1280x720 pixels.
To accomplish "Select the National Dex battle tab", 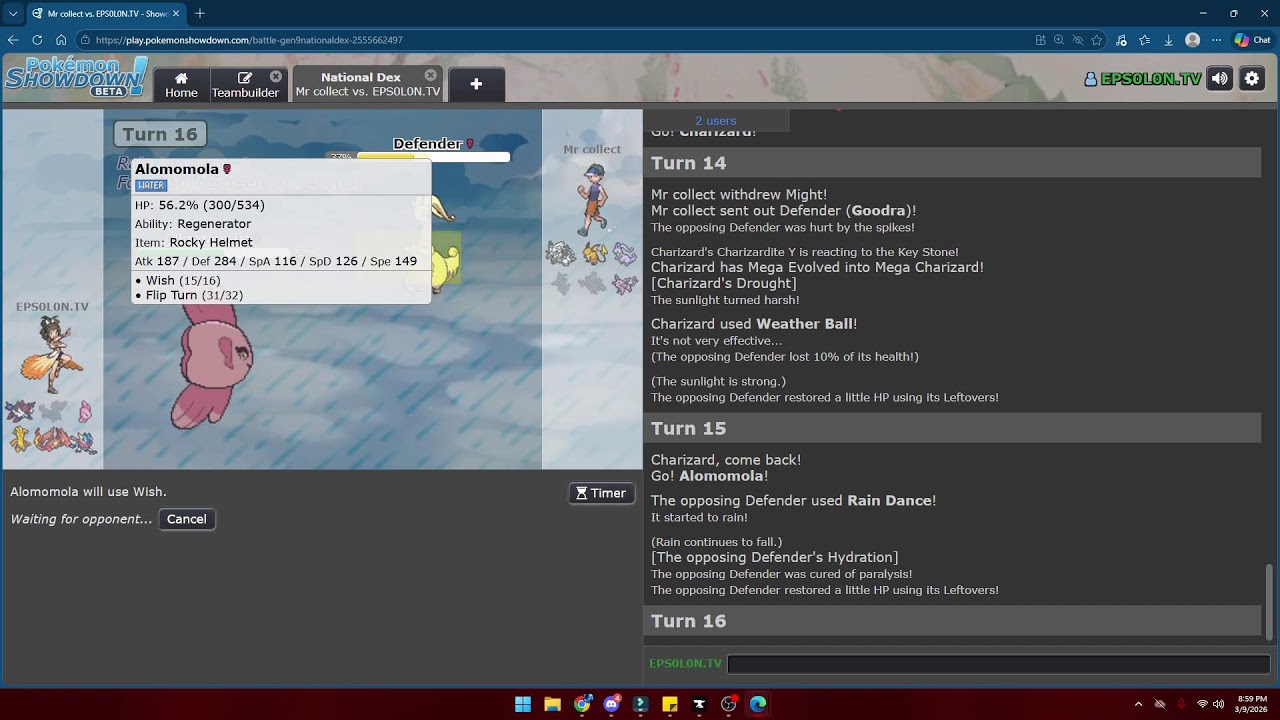I will [368, 84].
